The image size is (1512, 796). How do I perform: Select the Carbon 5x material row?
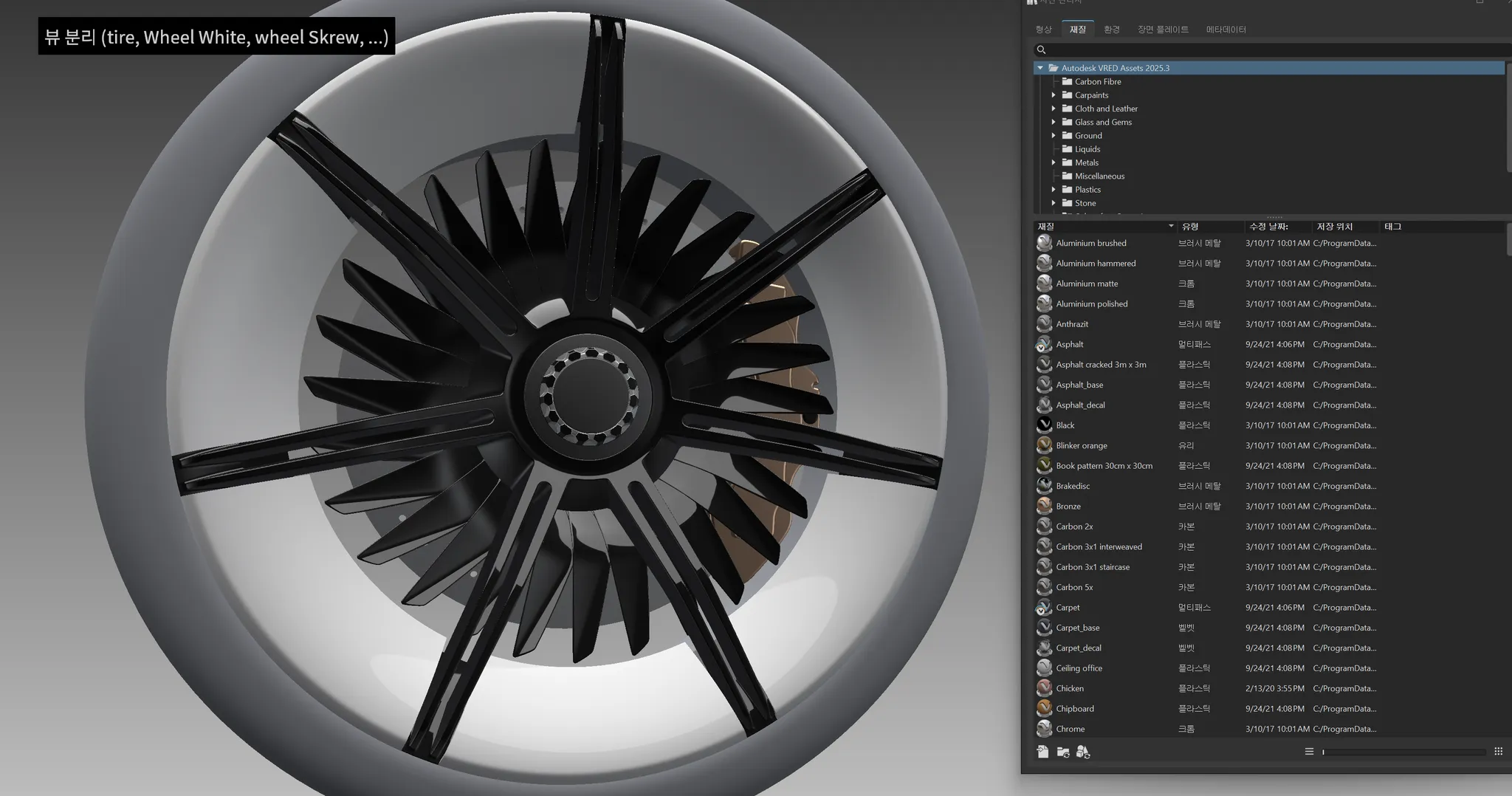[x=1270, y=588]
